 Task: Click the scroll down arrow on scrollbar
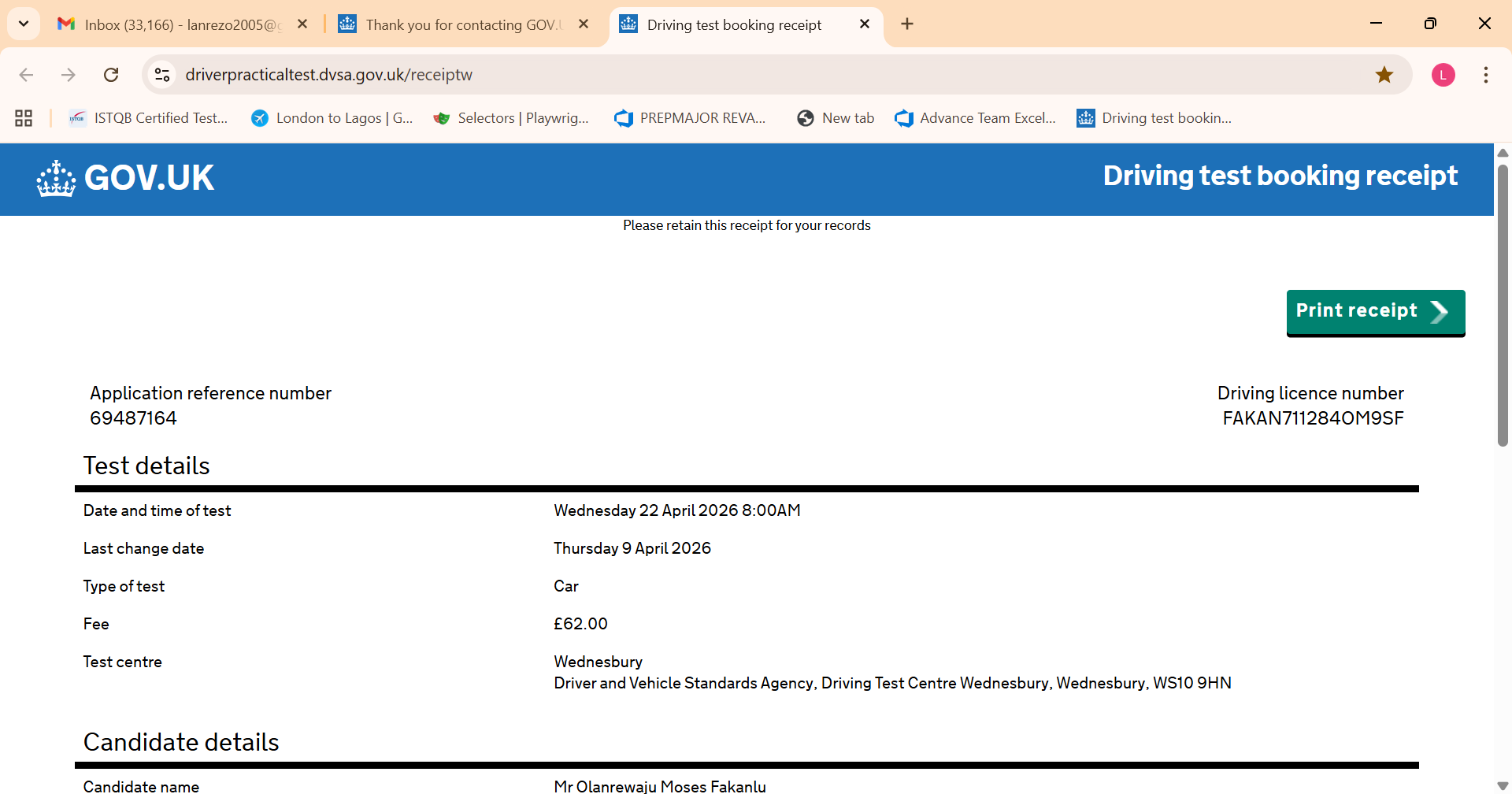[1503, 785]
